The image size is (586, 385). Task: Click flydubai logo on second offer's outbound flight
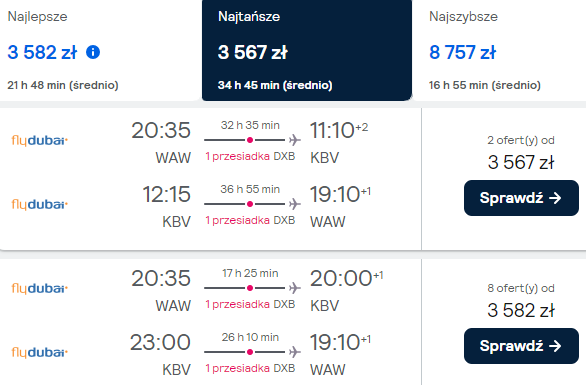(x=40, y=289)
